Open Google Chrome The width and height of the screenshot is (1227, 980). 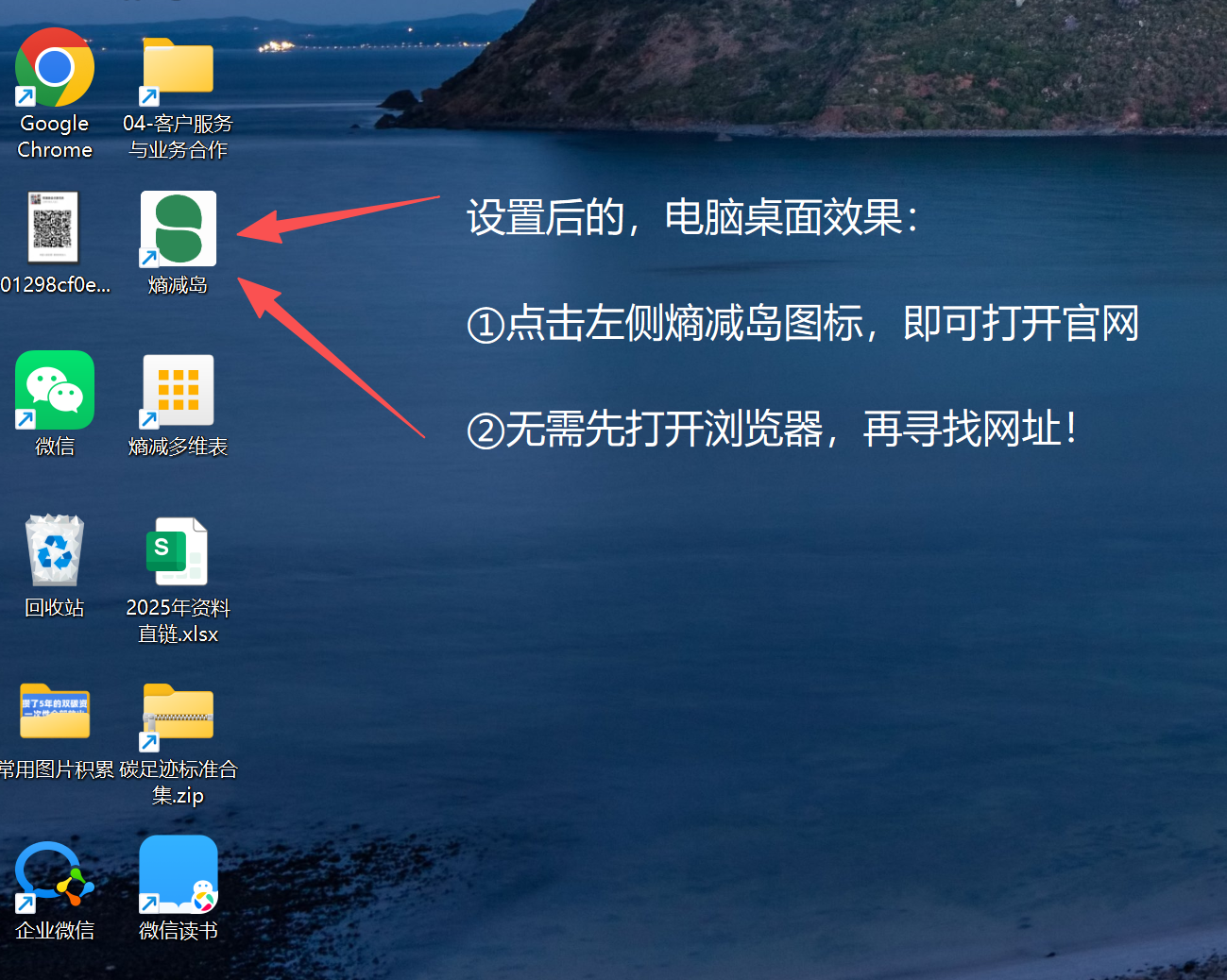coord(54,66)
